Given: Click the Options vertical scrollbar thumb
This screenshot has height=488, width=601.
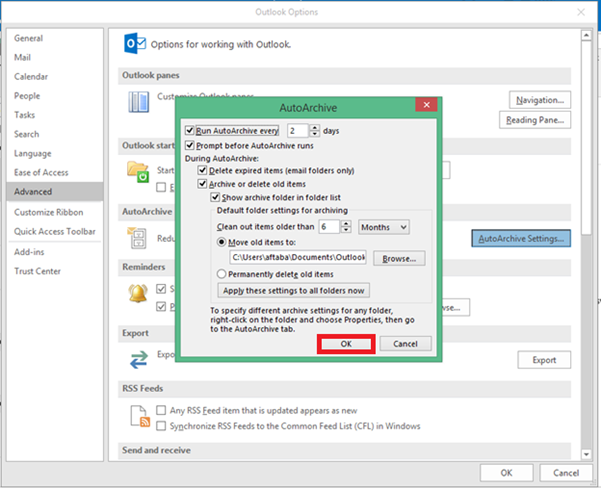Looking at the screenshot, I should [x=586, y=137].
